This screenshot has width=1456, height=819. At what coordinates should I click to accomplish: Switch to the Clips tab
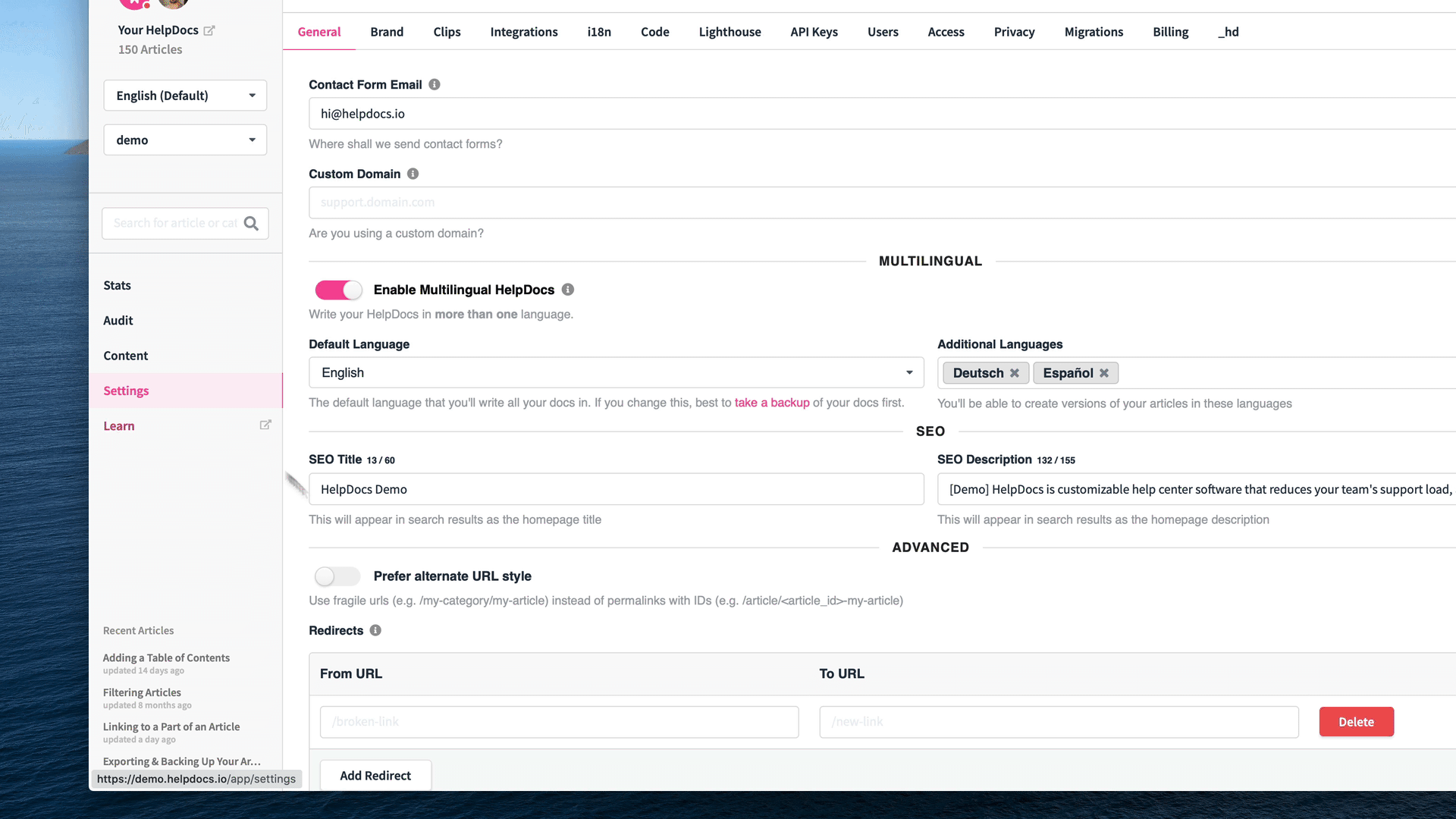tap(447, 32)
